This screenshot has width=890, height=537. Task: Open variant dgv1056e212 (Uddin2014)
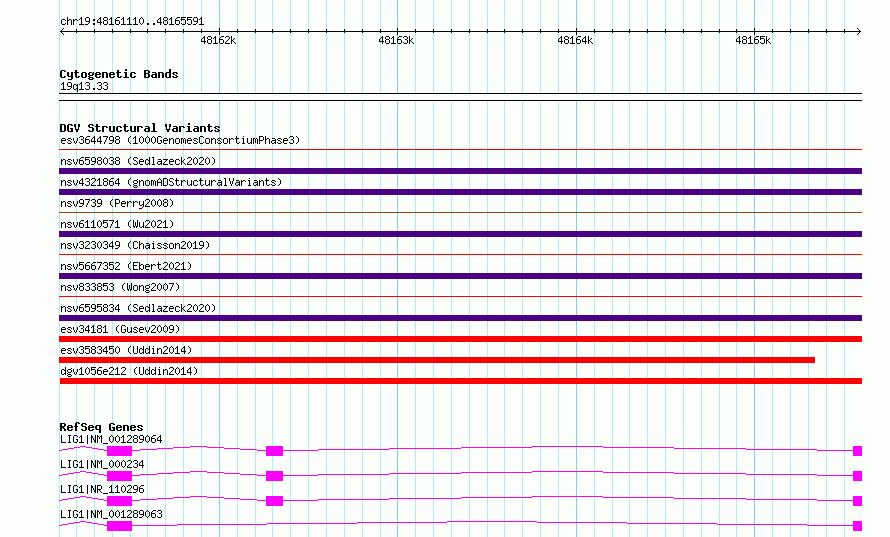point(129,371)
